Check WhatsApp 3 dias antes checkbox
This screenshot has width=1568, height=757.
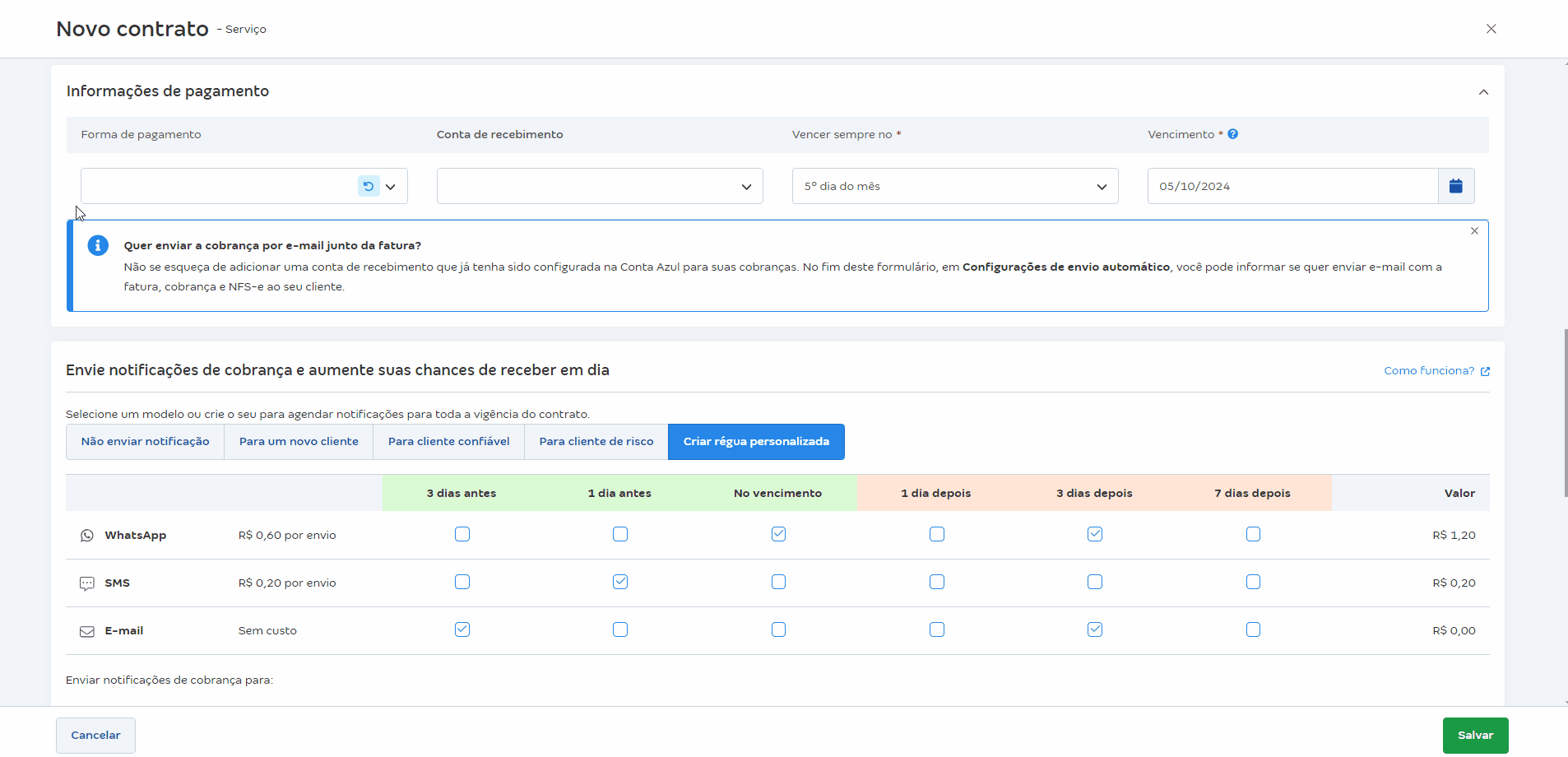point(462,534)
